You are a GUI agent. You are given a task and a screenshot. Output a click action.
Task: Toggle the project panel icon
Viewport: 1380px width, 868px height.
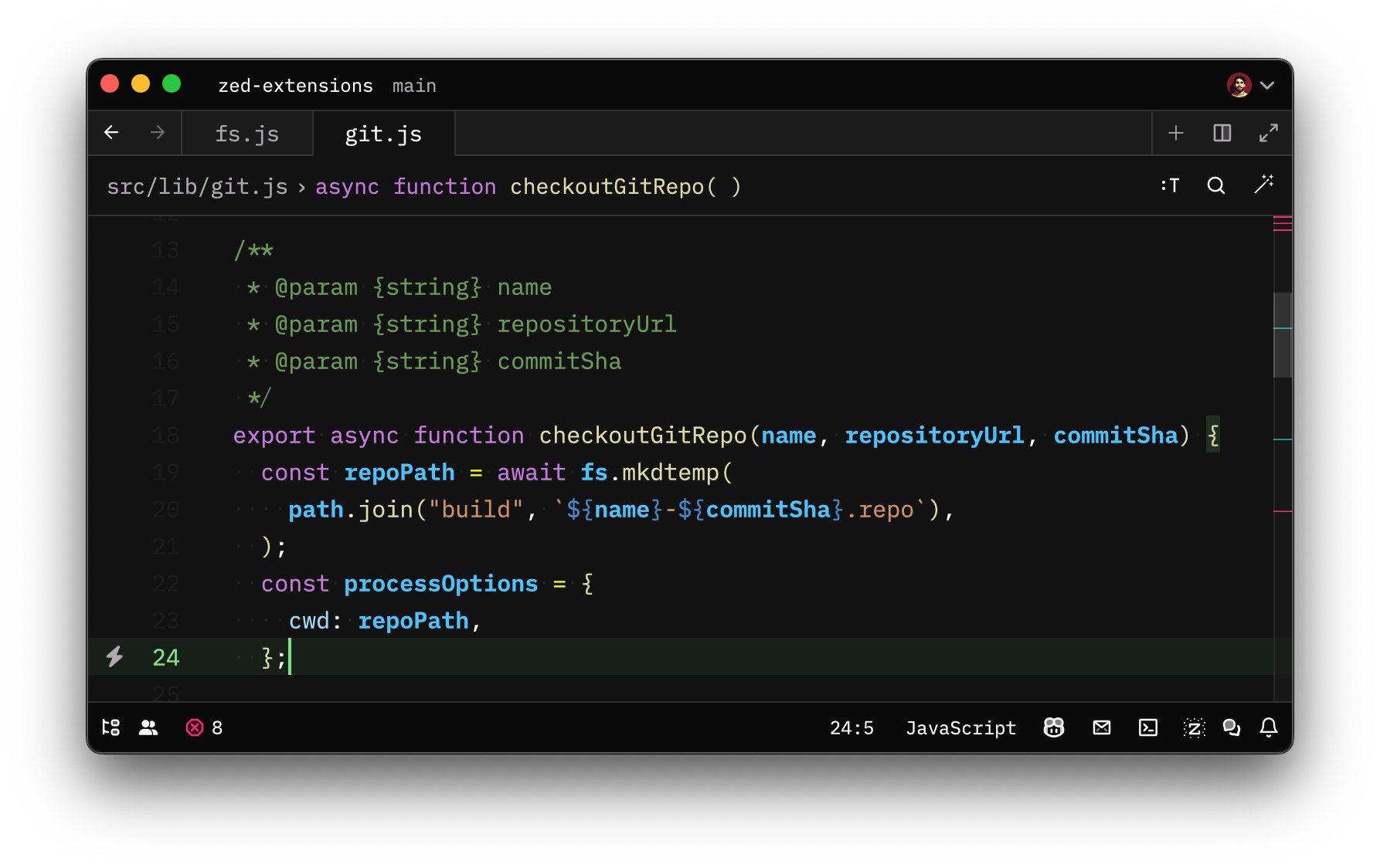pyautogui.click(x=111, y=727)
